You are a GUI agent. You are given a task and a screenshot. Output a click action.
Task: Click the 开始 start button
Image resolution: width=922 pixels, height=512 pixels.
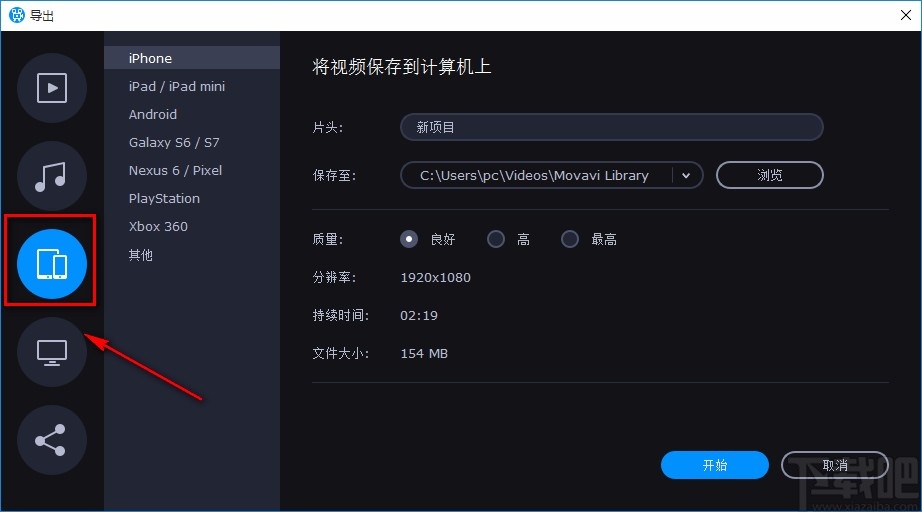[x=714, y=465]
